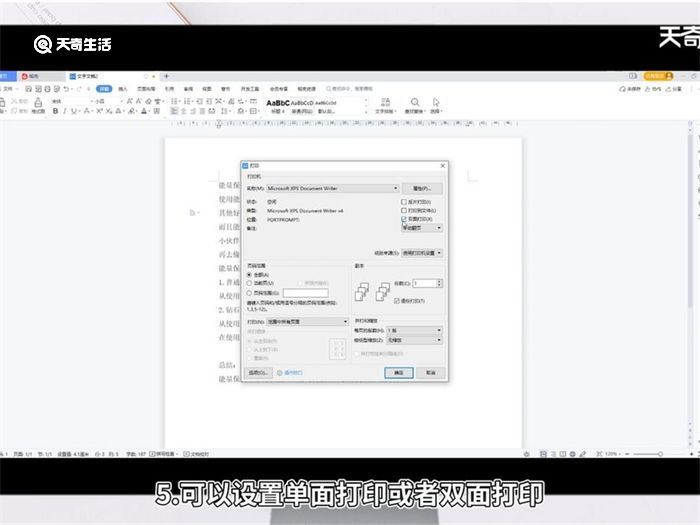Click the clear formatting eraser icon
The image size is (700, 525).
point(149,101)
